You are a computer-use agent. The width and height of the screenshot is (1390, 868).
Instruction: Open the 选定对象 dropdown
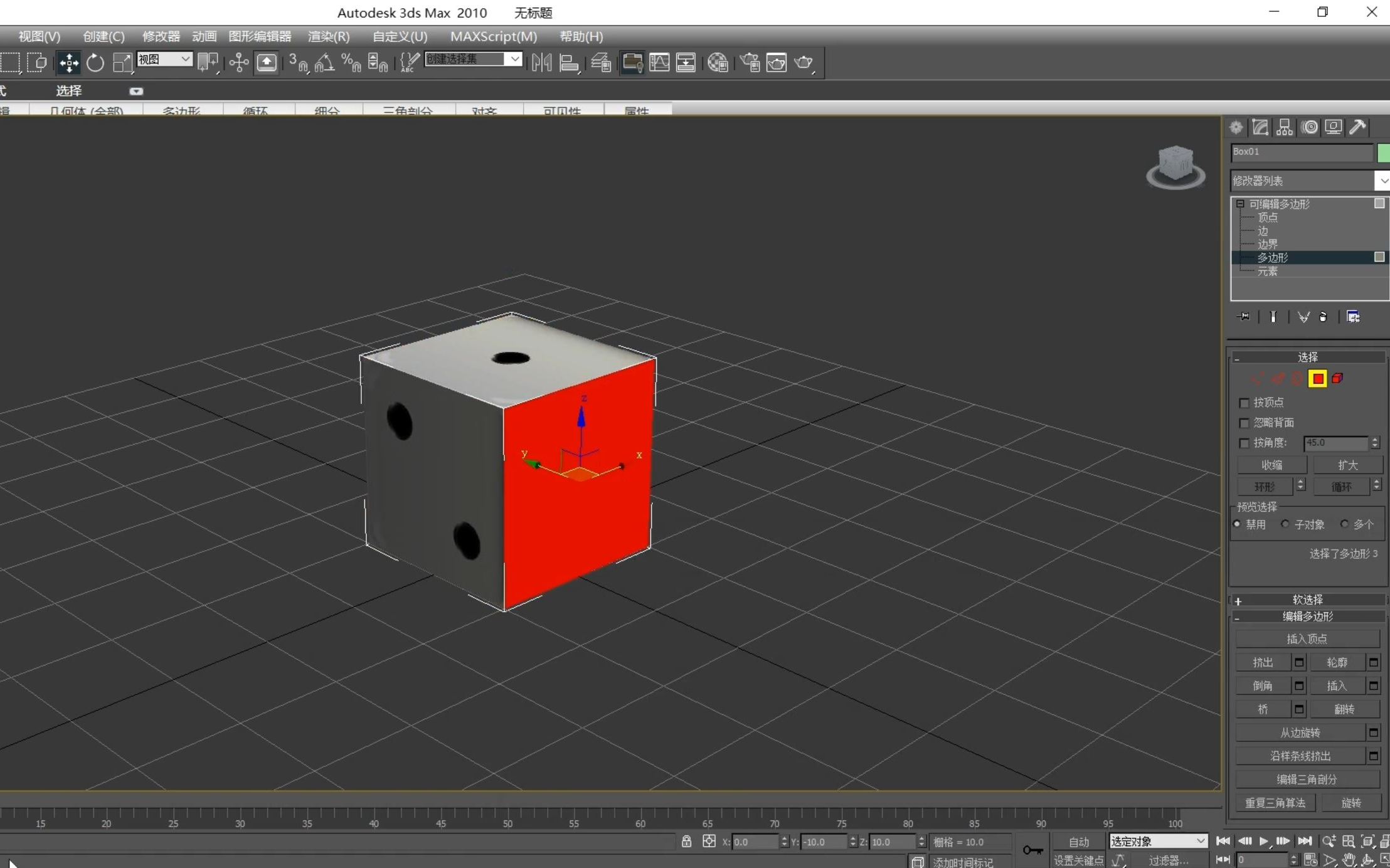1158,841
